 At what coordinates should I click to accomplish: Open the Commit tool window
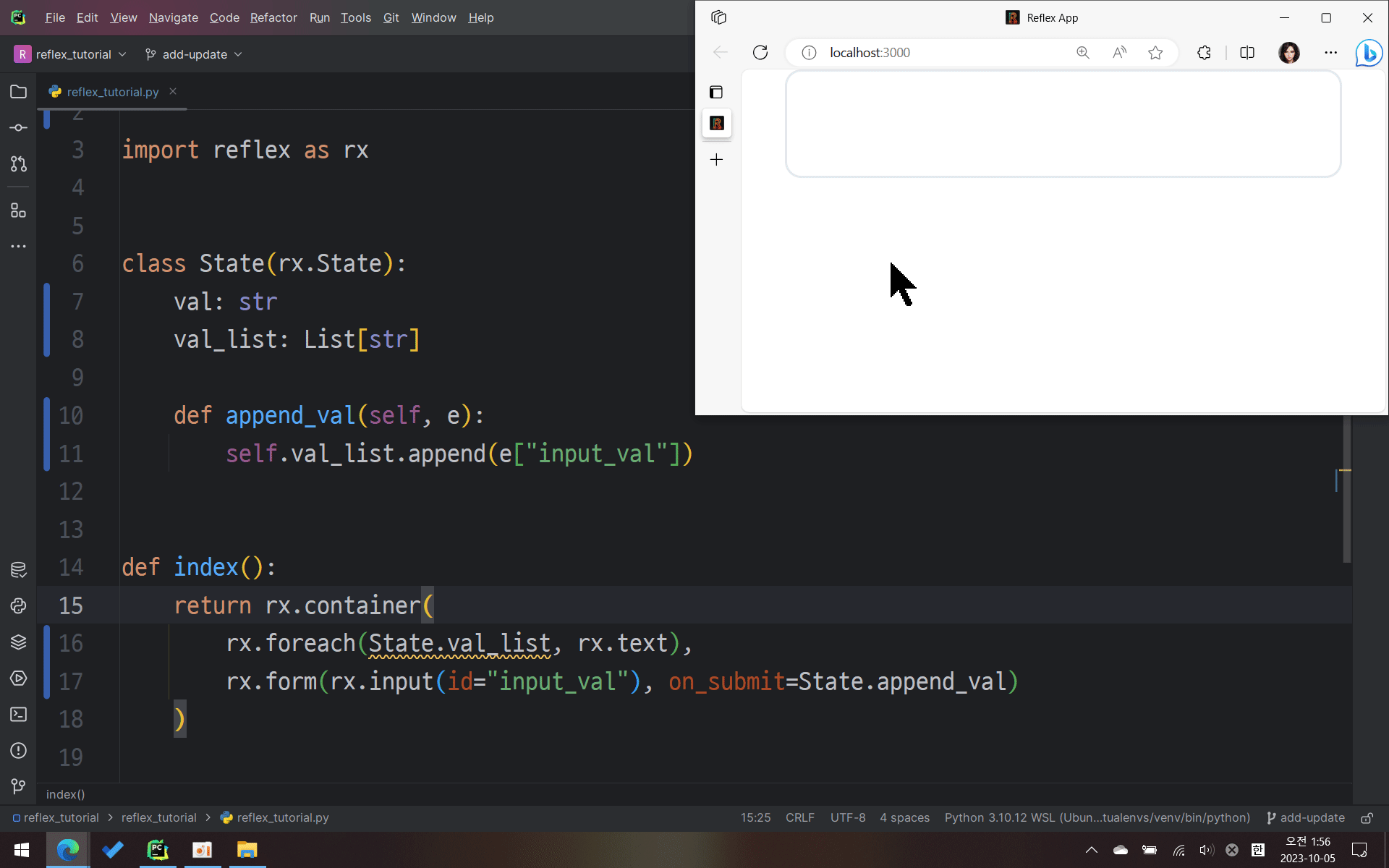[x=19, y=128]
